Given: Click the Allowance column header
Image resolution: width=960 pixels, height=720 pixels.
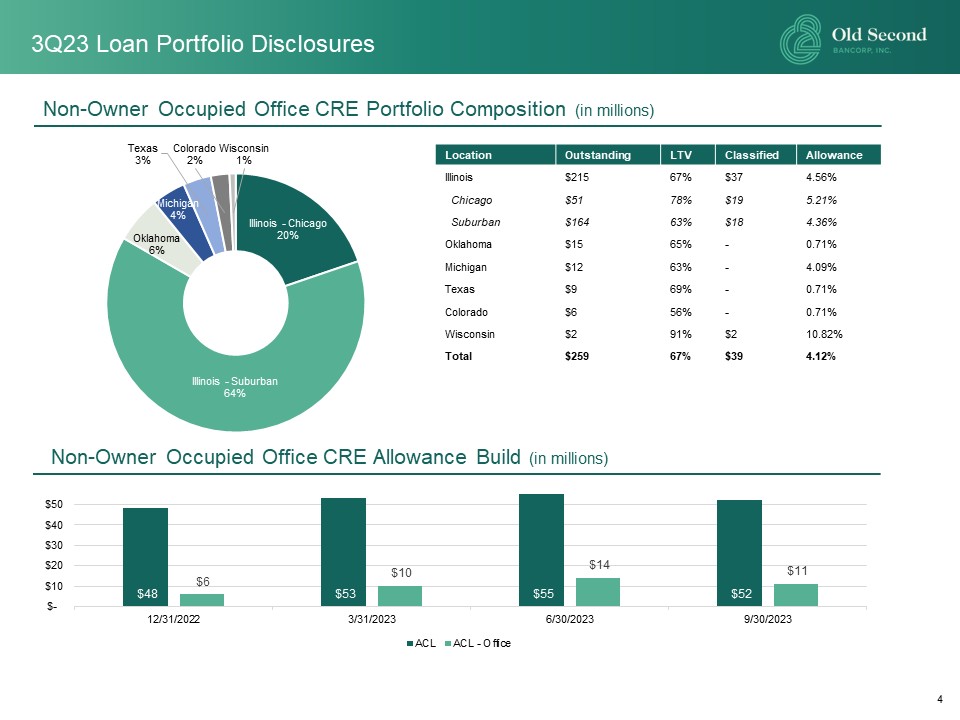Looking at the screenshot, I should [x=833, y=155].
